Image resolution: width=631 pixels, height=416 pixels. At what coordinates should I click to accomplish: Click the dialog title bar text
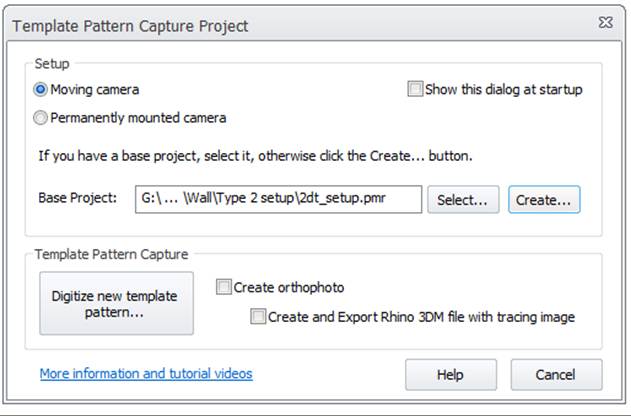tap(130, 25)
